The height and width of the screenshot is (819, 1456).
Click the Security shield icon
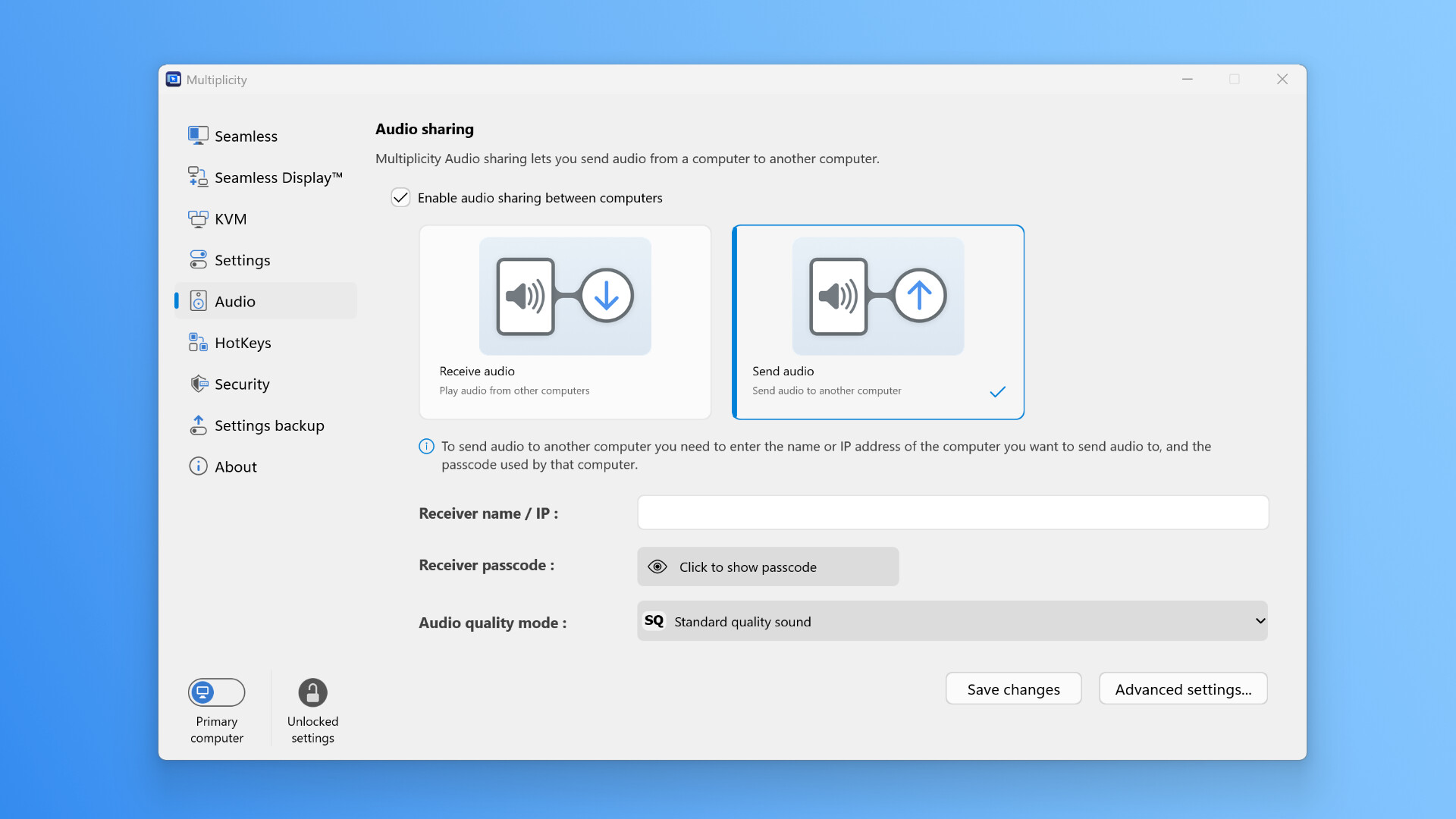pyautogui.click(x=198, y=384)
